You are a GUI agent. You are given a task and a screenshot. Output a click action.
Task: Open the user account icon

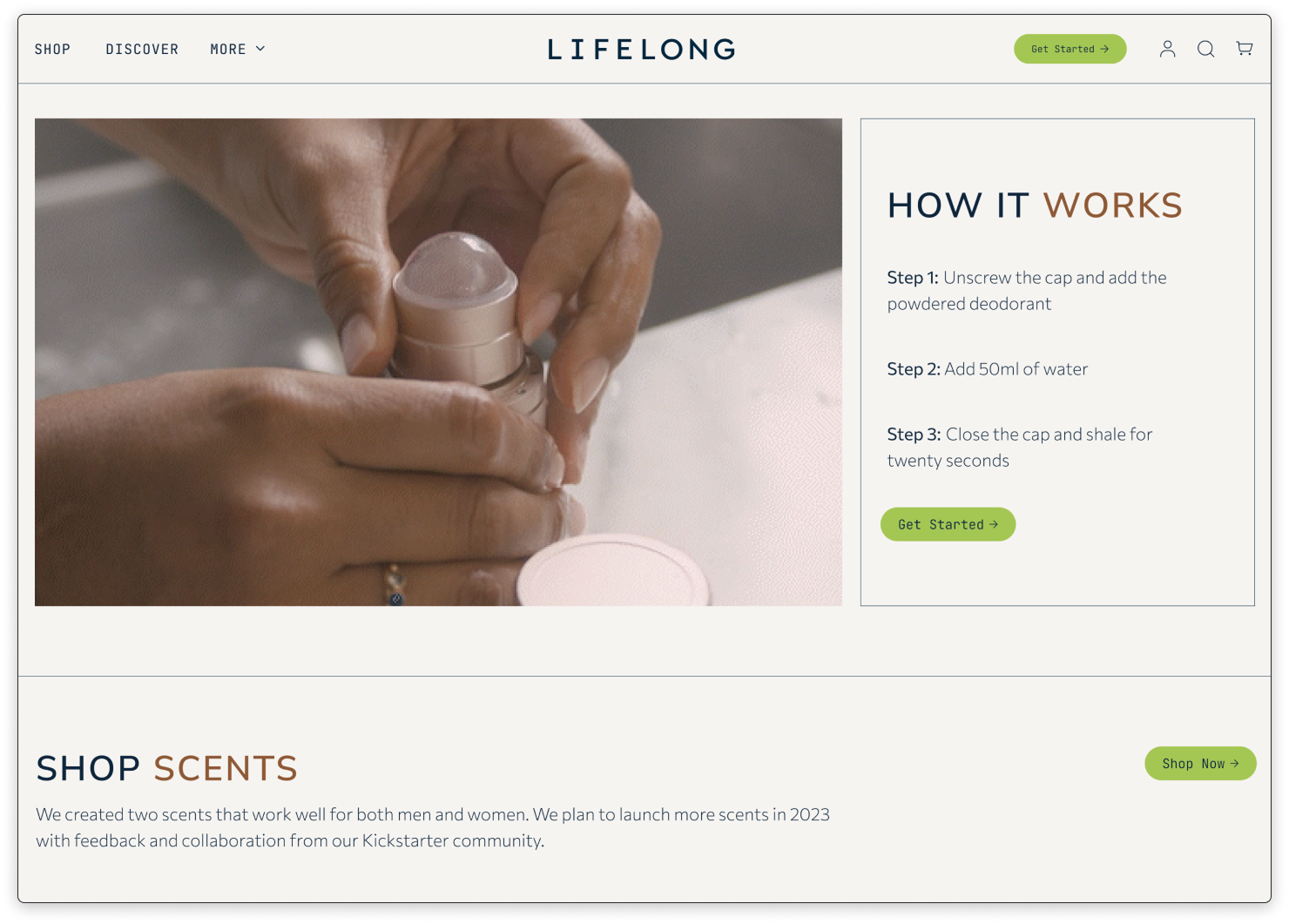(1167, 49)
